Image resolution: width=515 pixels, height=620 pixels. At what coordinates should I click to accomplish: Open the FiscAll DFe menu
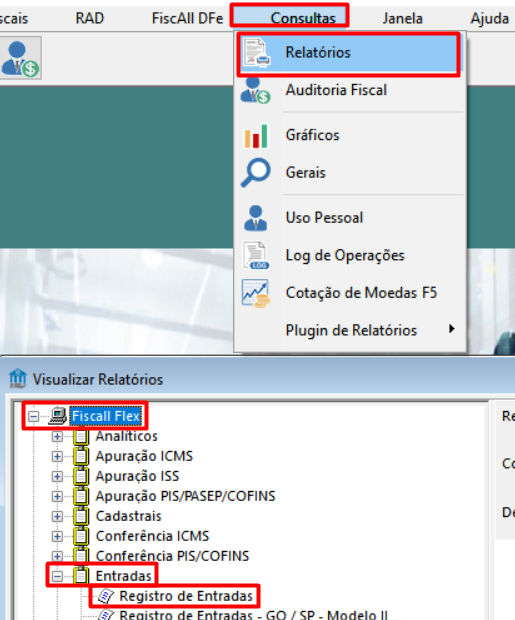(187, 18)
